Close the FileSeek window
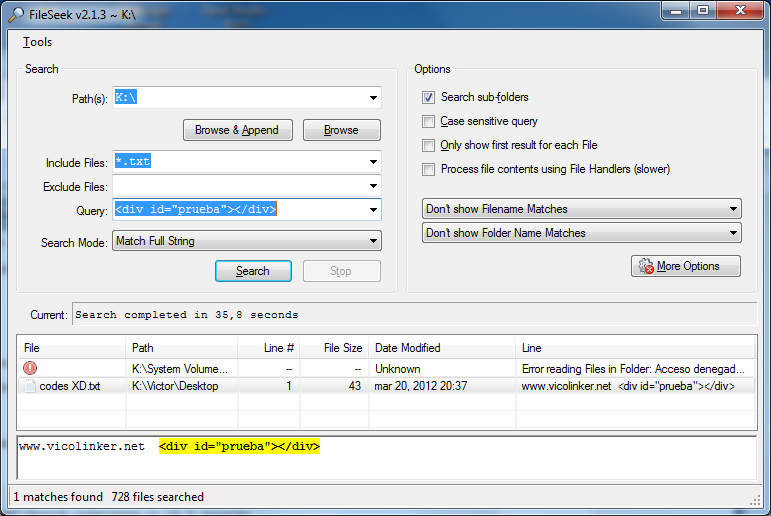Viewport: 771px width, 516px height. (741, 11)
